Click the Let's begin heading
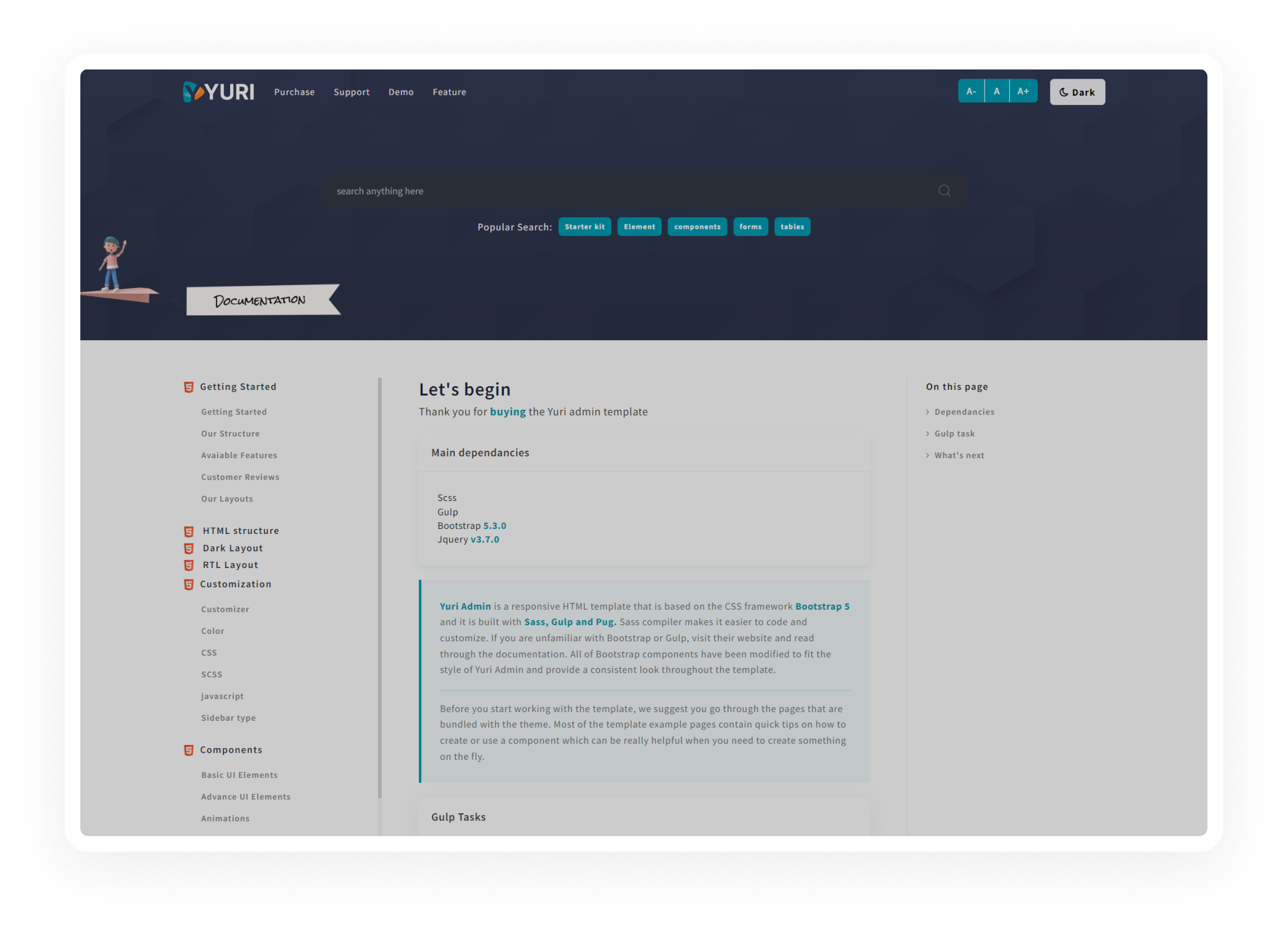This screenshot has height=928, width=1288. (x=464, y=389)
